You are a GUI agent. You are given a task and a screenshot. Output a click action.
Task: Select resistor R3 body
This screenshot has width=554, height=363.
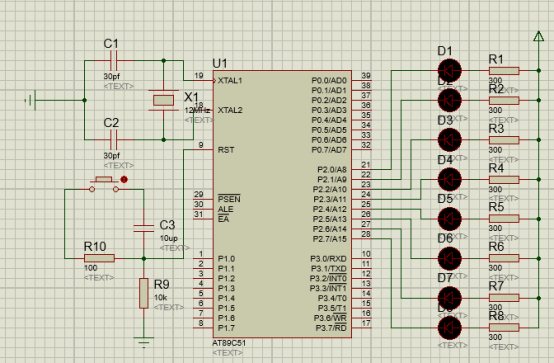[504, 140]
